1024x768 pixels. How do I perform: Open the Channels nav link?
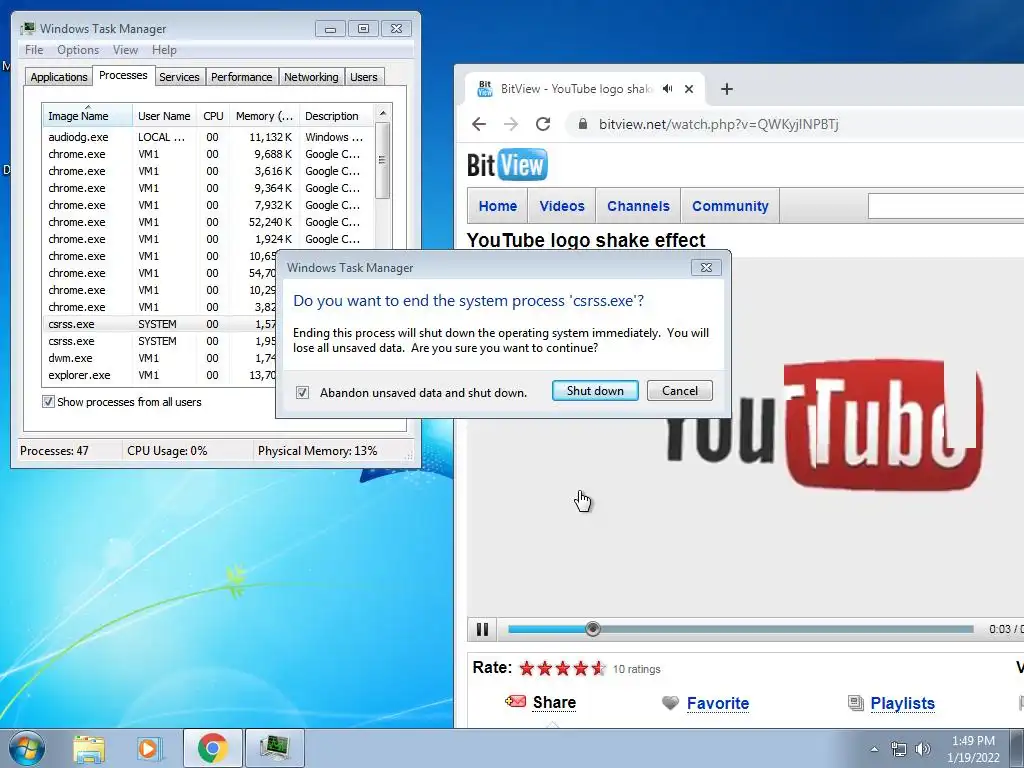click(x=638, y=206)
